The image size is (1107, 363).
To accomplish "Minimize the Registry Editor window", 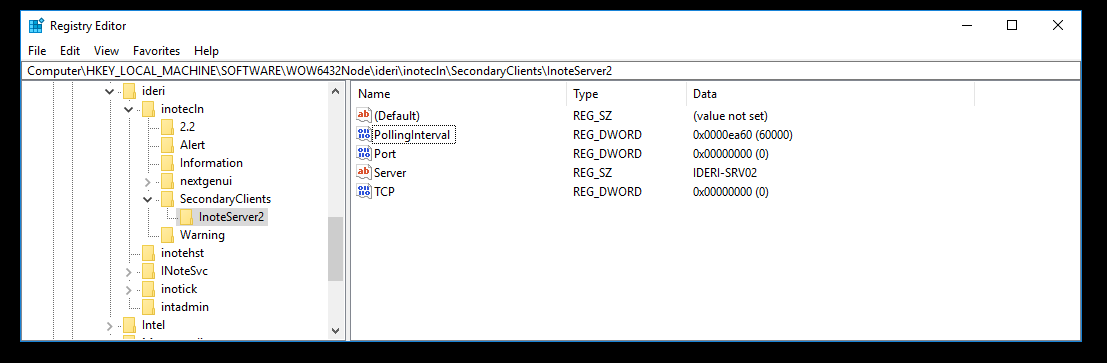I will tap(966, 25).
